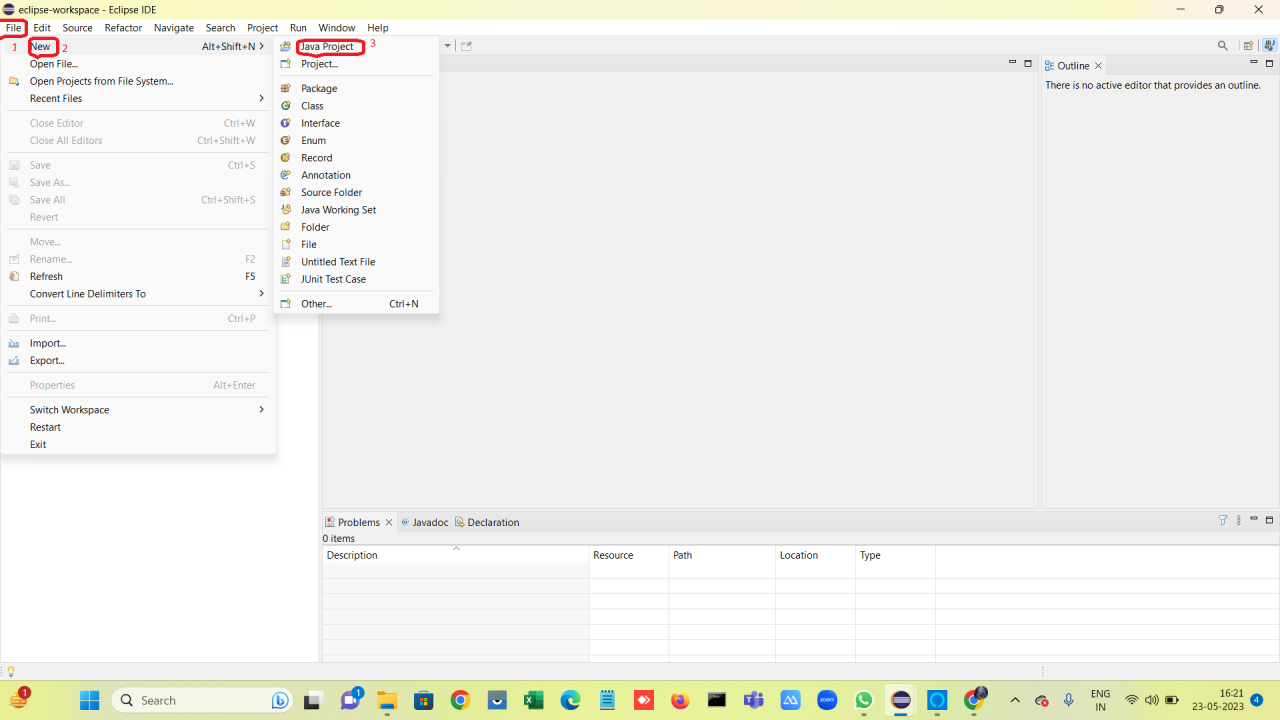Click the Windows taskbar Search box
This screenshot has width=1280, height=720.
pyautogui.click(x=202, y=700)
